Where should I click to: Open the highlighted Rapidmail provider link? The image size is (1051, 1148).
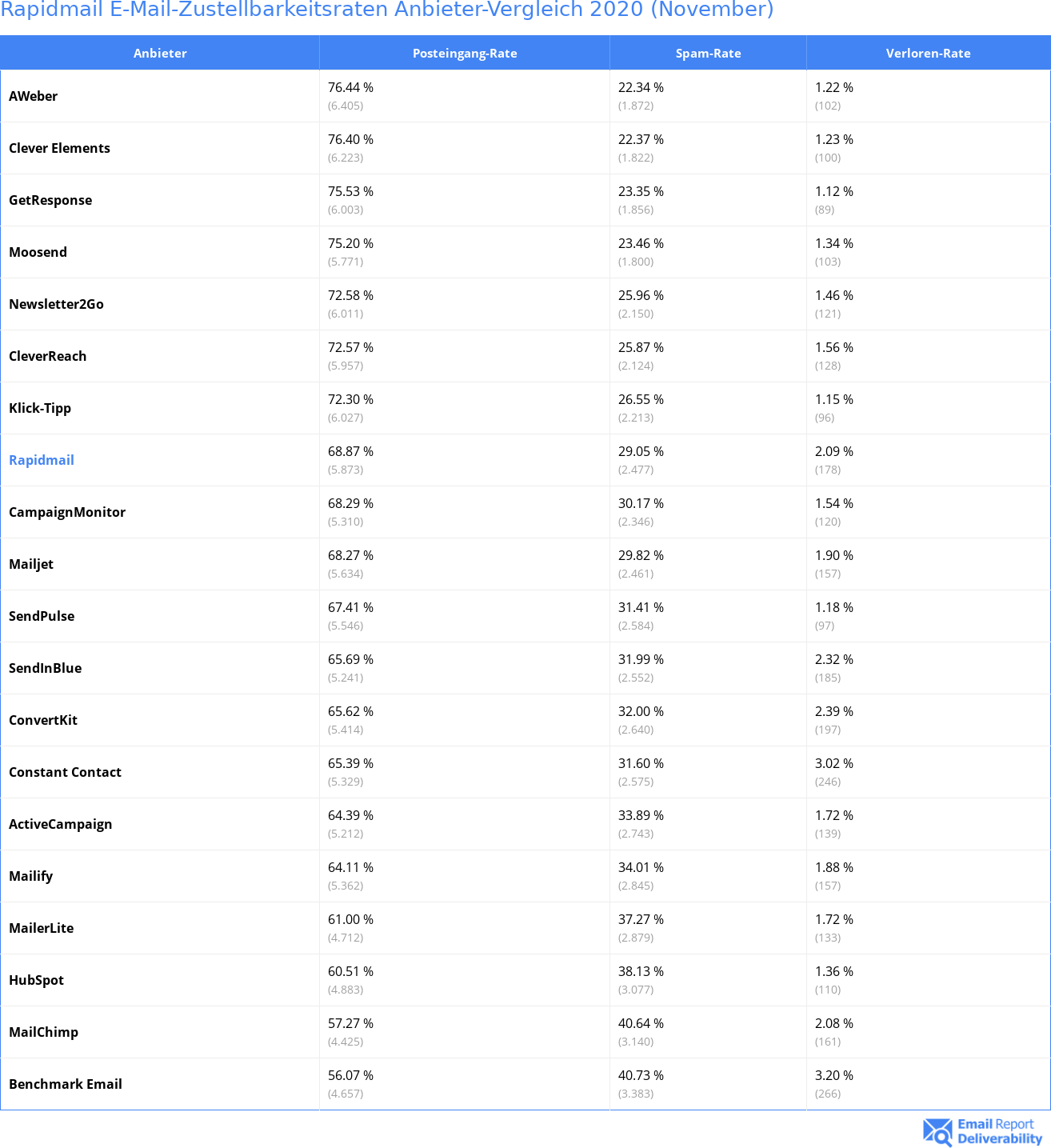click(42, 460)
